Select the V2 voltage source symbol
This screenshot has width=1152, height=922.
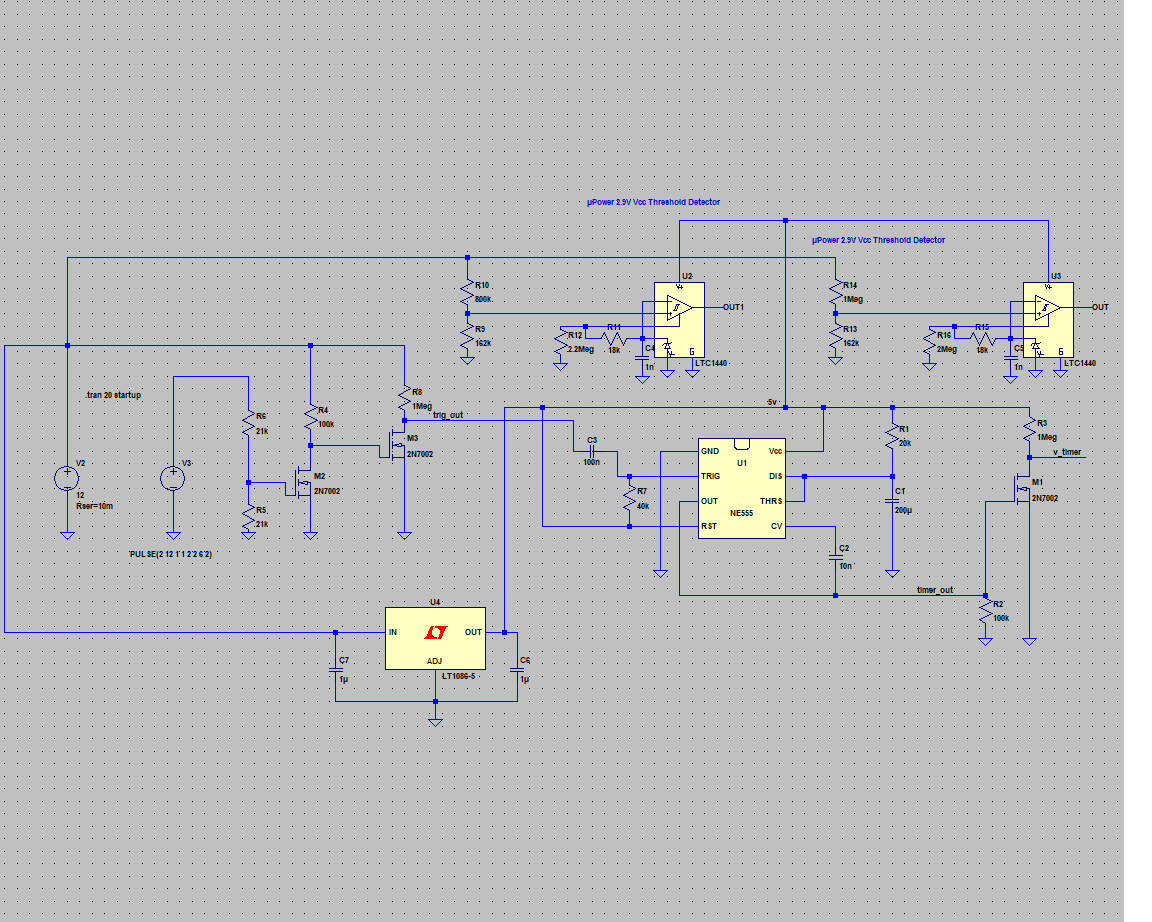(67, 478)
